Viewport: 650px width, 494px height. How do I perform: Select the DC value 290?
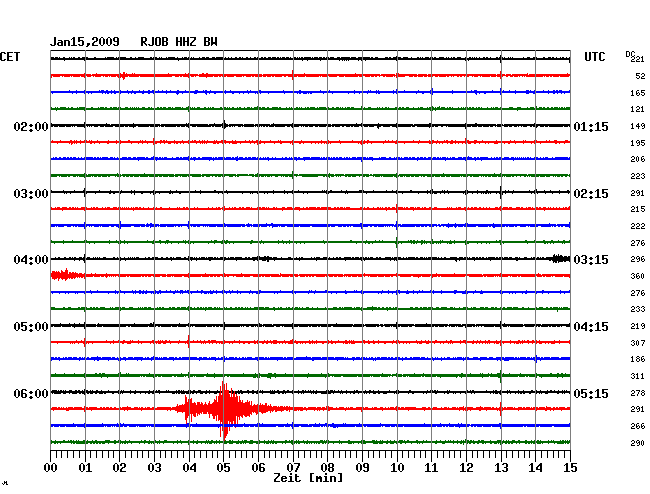pyautogui.click(x=638, y=443)
